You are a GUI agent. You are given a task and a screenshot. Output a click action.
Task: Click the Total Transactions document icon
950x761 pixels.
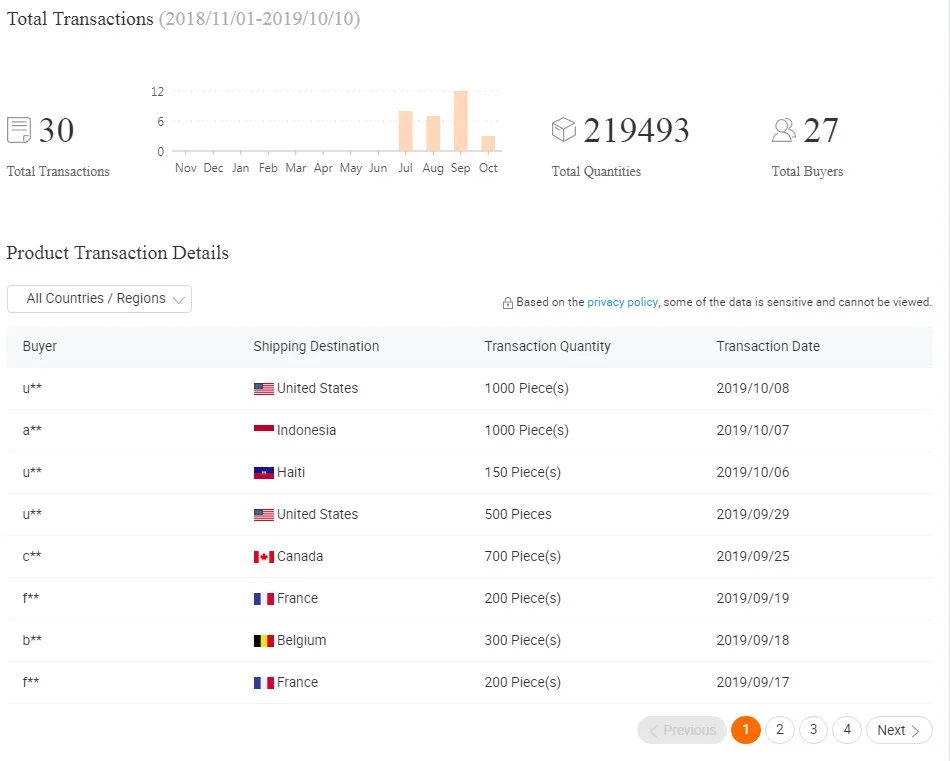(x=19, y=130)
